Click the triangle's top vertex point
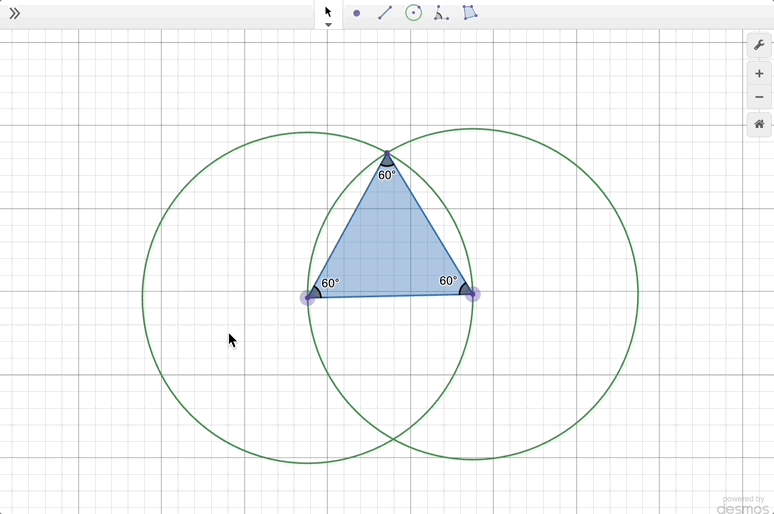The width and height of the screenshot is (774, 514). click(387, 154)
